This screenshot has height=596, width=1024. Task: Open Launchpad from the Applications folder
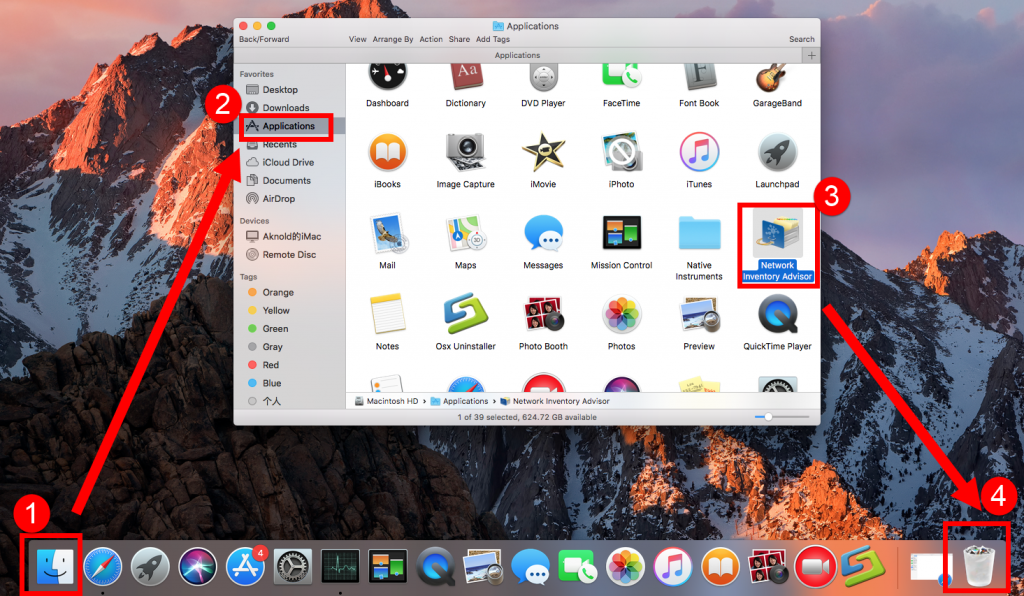[777, 152]
